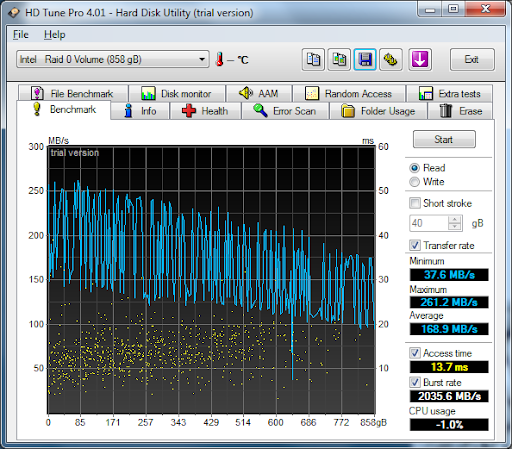512x449 pixels.
Task: Click the Health red cross icon
Action: [x=189, y=111]
